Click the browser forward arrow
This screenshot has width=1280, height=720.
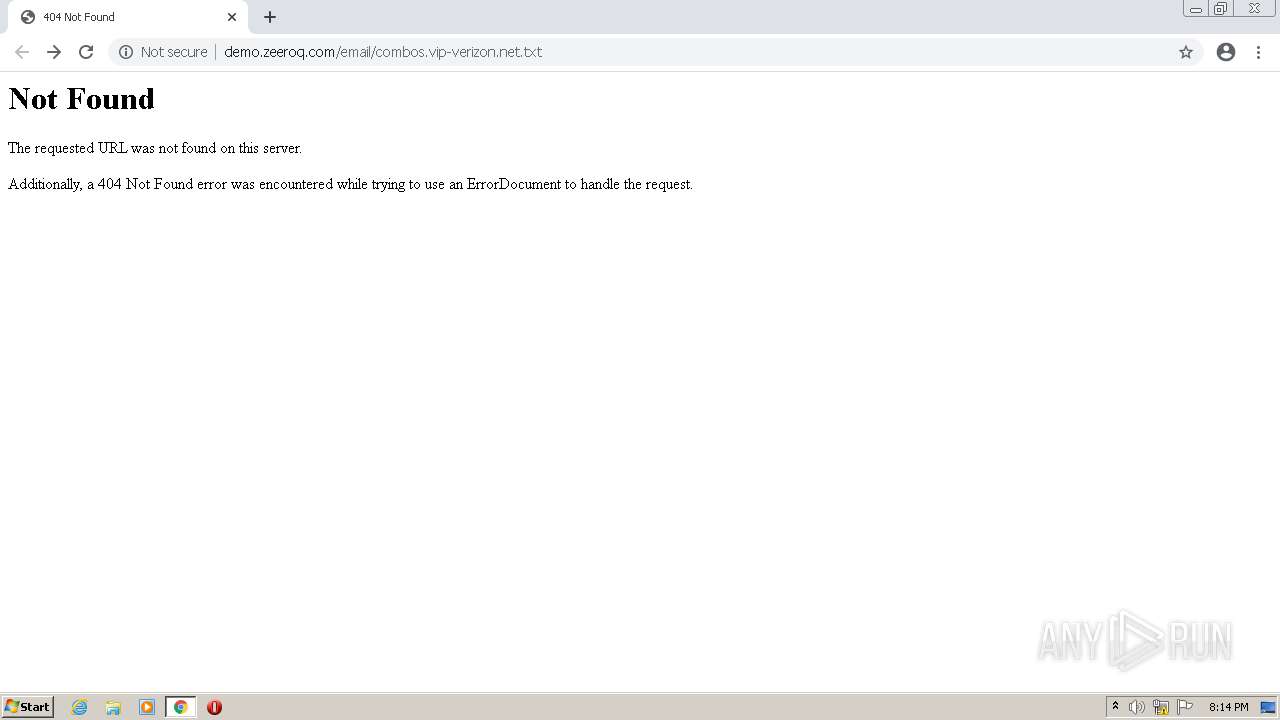tap(54, 52)
